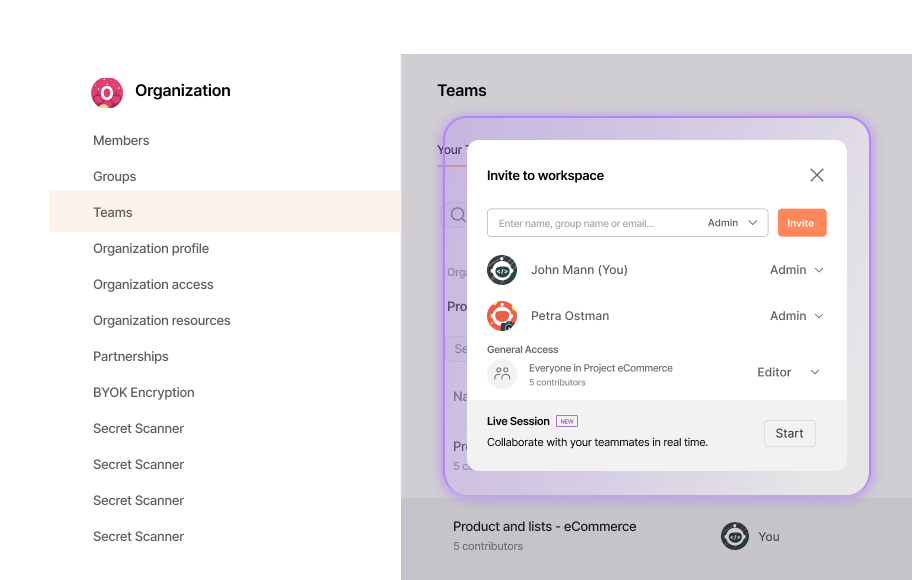Click the NEW badge beside Live Session
Image resolution: width=912 pixels, height=580 pixels.
567,421
